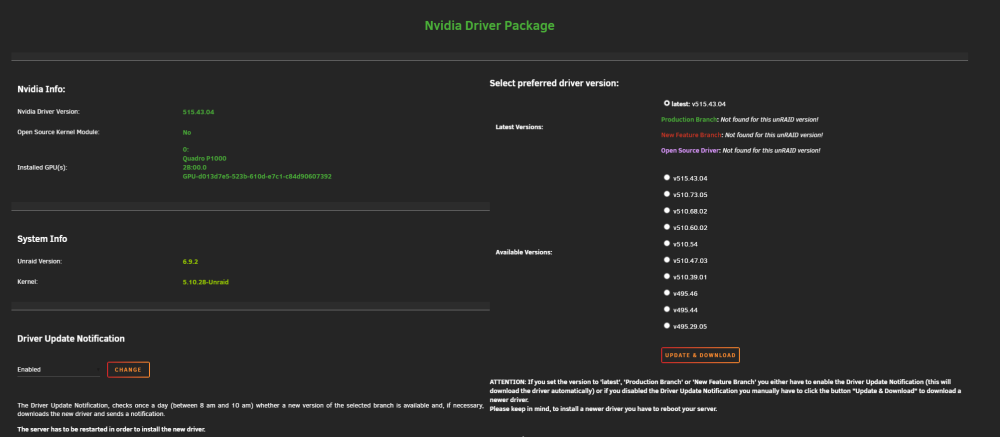Choose driver version v495.46
1000x437 pixels.
666,293
